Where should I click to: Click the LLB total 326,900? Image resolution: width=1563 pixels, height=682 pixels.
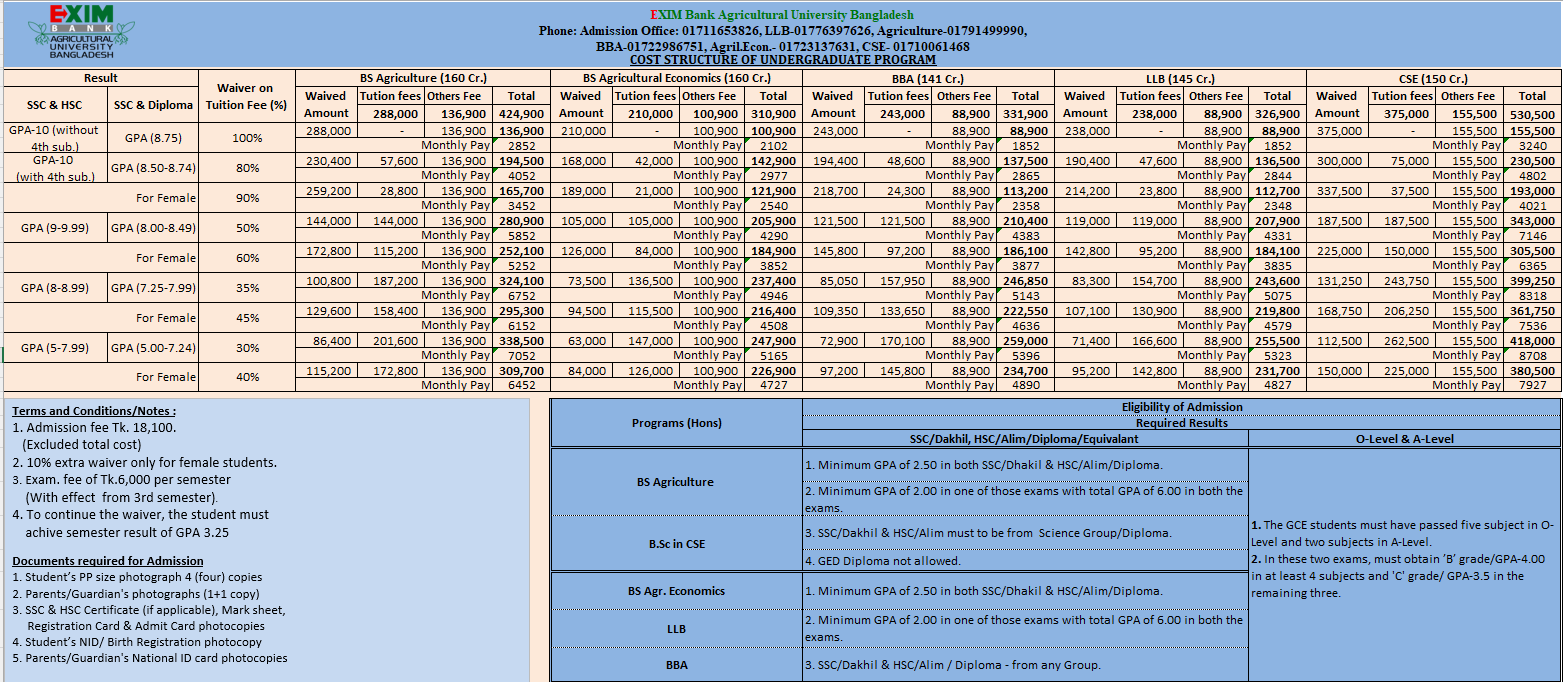coord(1277,114)
